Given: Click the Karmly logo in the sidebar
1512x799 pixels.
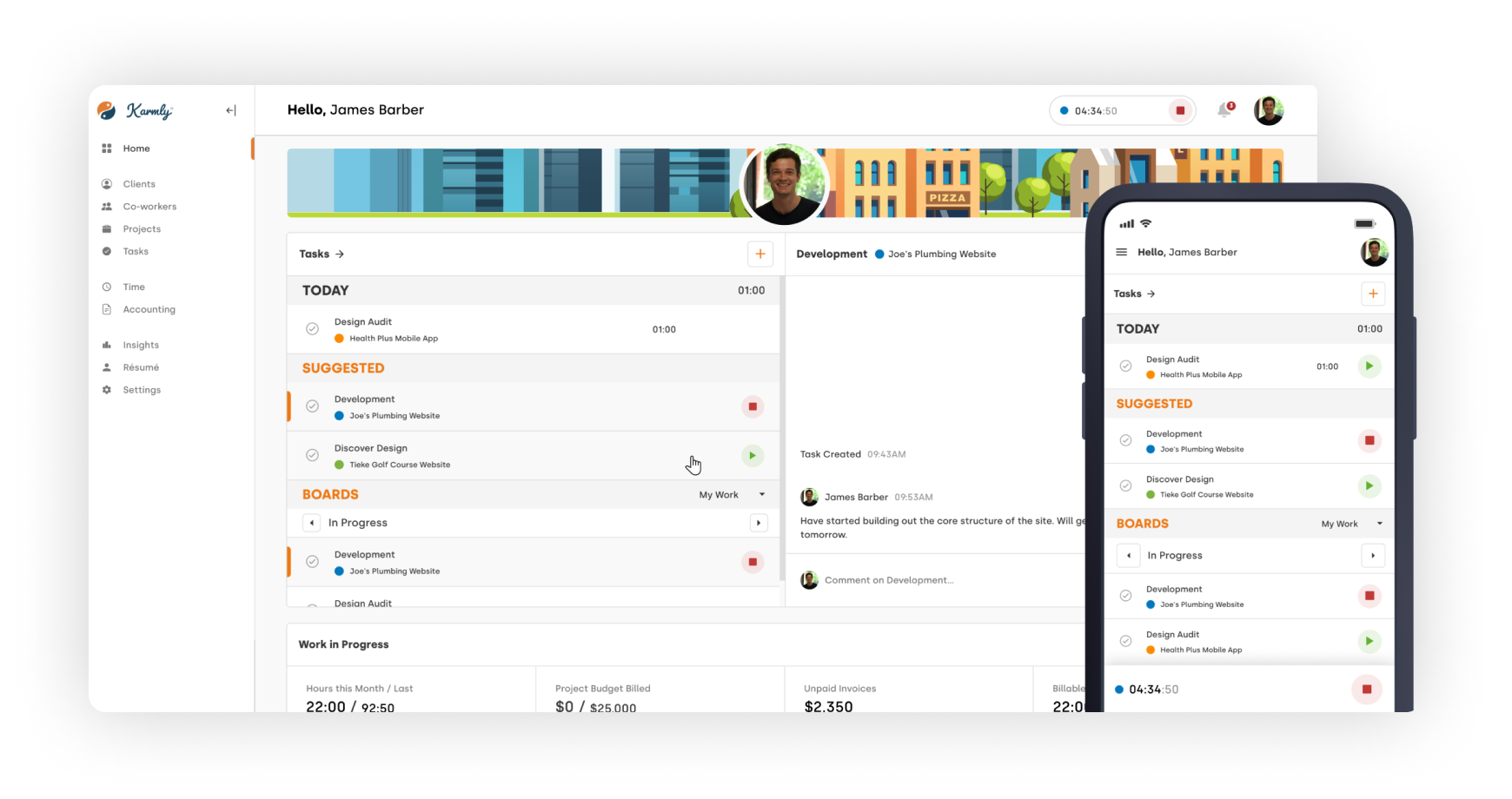Looking at the screenshot, I should (136, 110).
